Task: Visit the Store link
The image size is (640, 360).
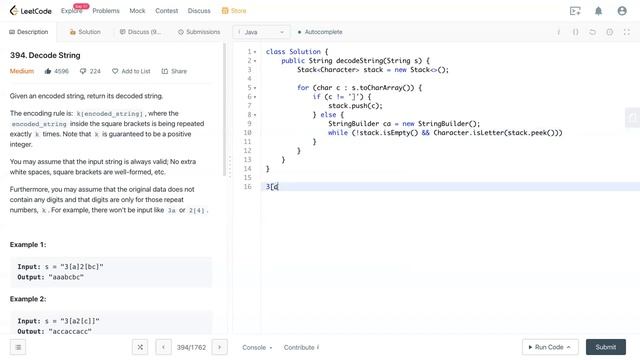Action: 234,11
